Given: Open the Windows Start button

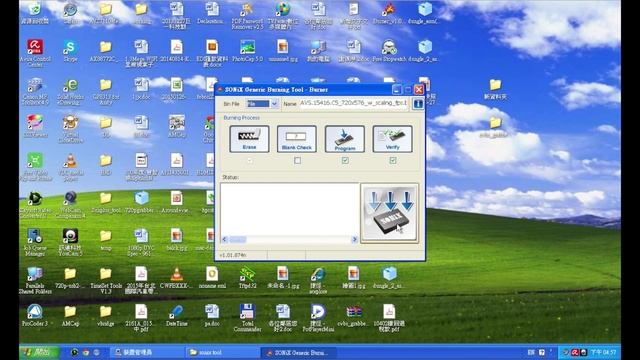Looking at the screenshot, I should pyautogui.click(x=39, y=352).
